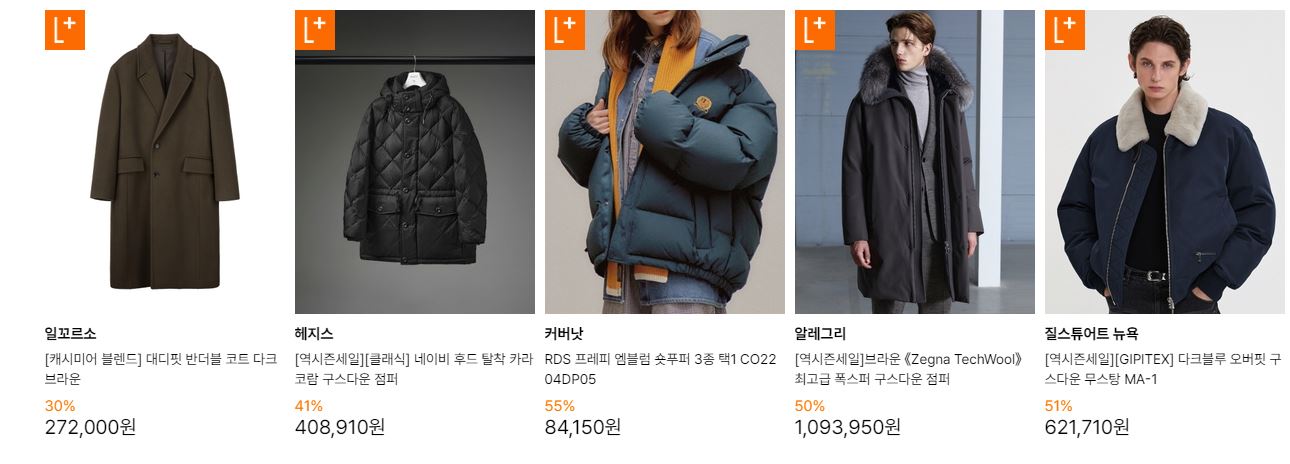Open the dark brown double coat image

click(x=165, y=162)
